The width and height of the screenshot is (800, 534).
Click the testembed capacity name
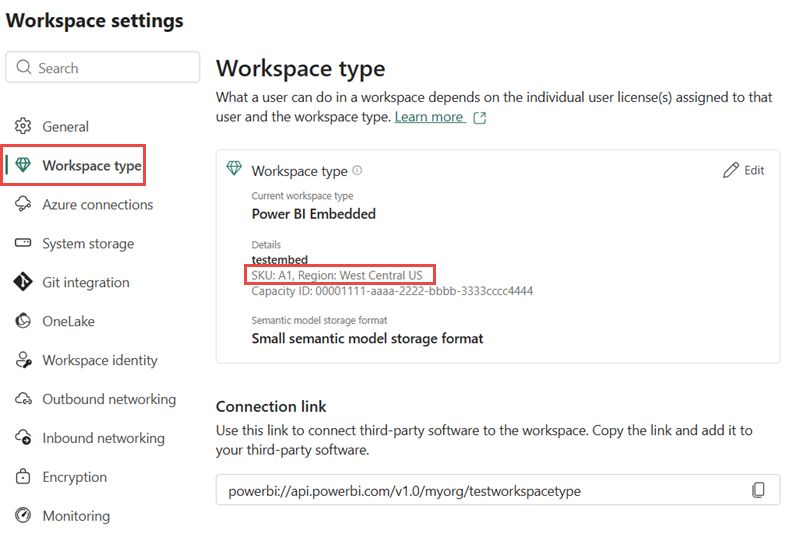coord(280,259)
